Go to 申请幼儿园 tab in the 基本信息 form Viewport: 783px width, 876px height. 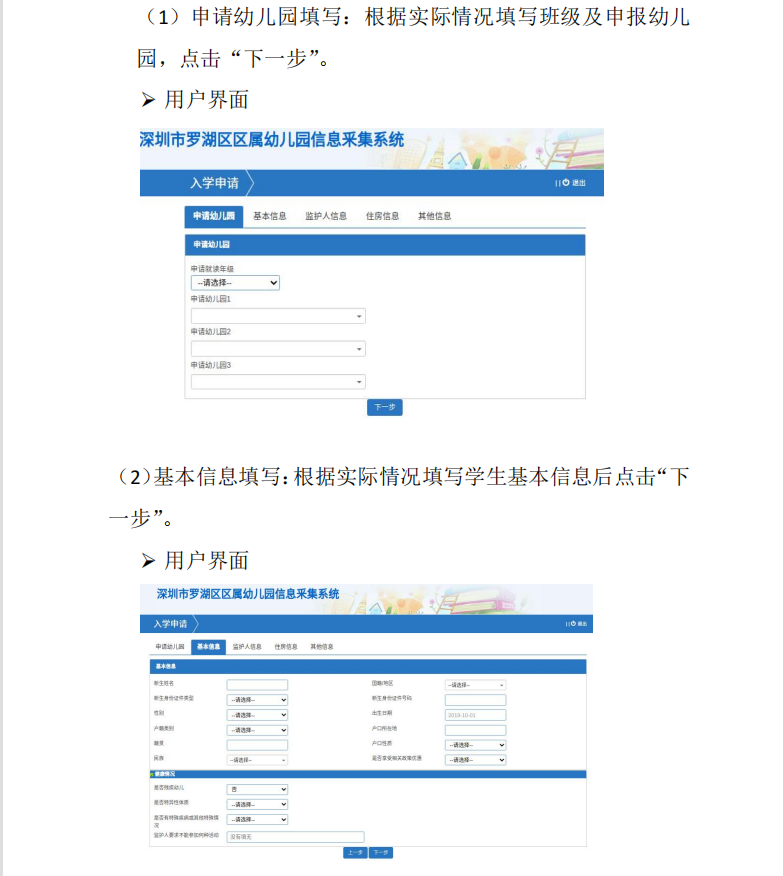(x=170, y=646)
